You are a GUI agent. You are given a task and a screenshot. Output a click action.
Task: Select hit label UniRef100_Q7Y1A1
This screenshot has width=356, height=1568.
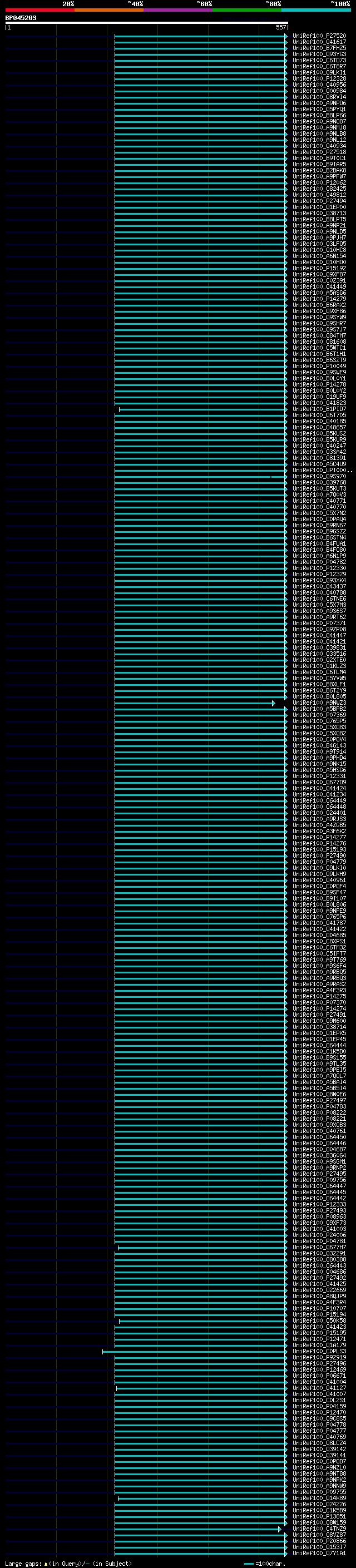[x=319, y=1554]
